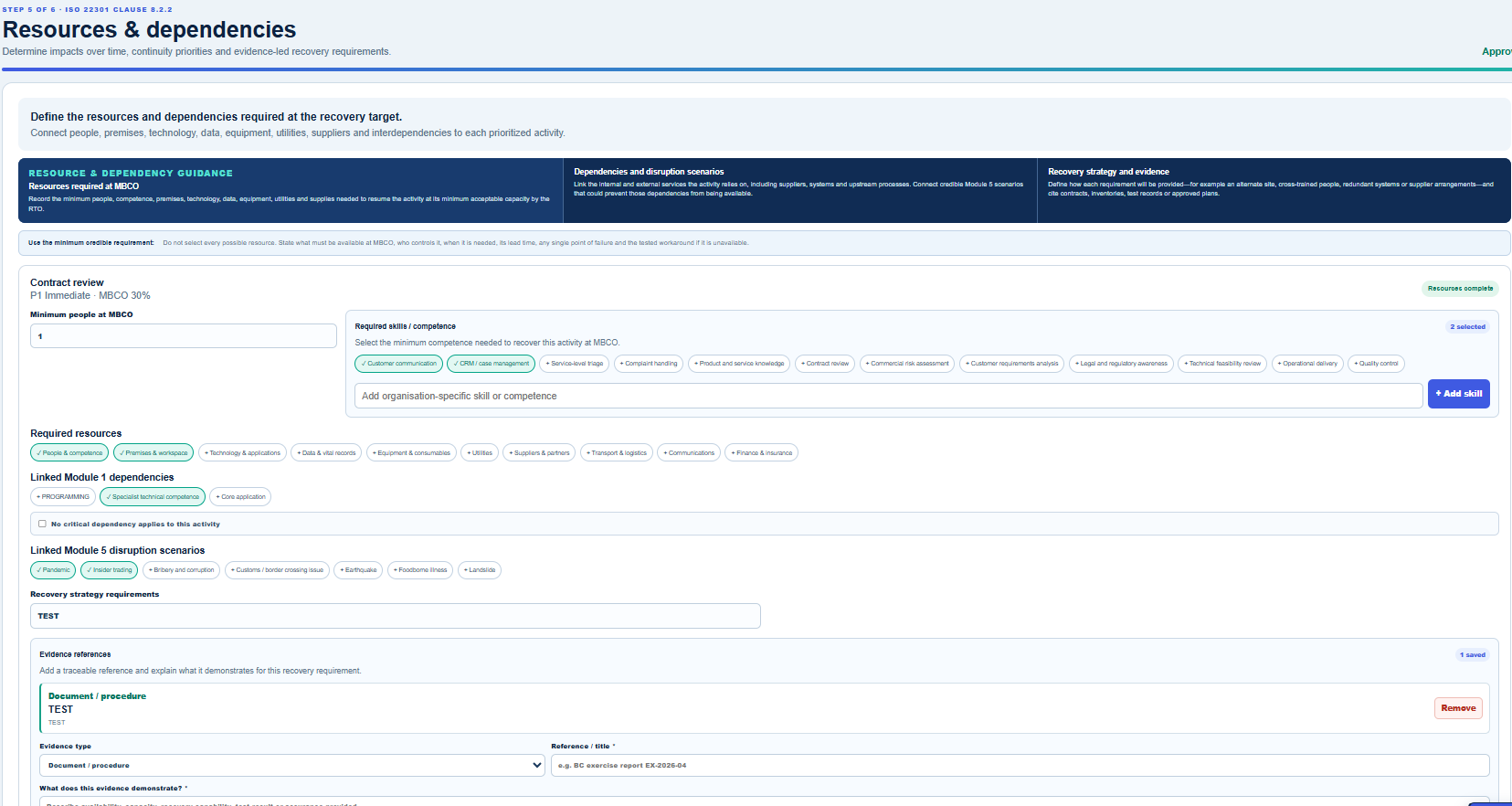Select the Legal and regulatory awareness chip
The width and height of the screenshot is (1512, 806).
pos(1121,364)
